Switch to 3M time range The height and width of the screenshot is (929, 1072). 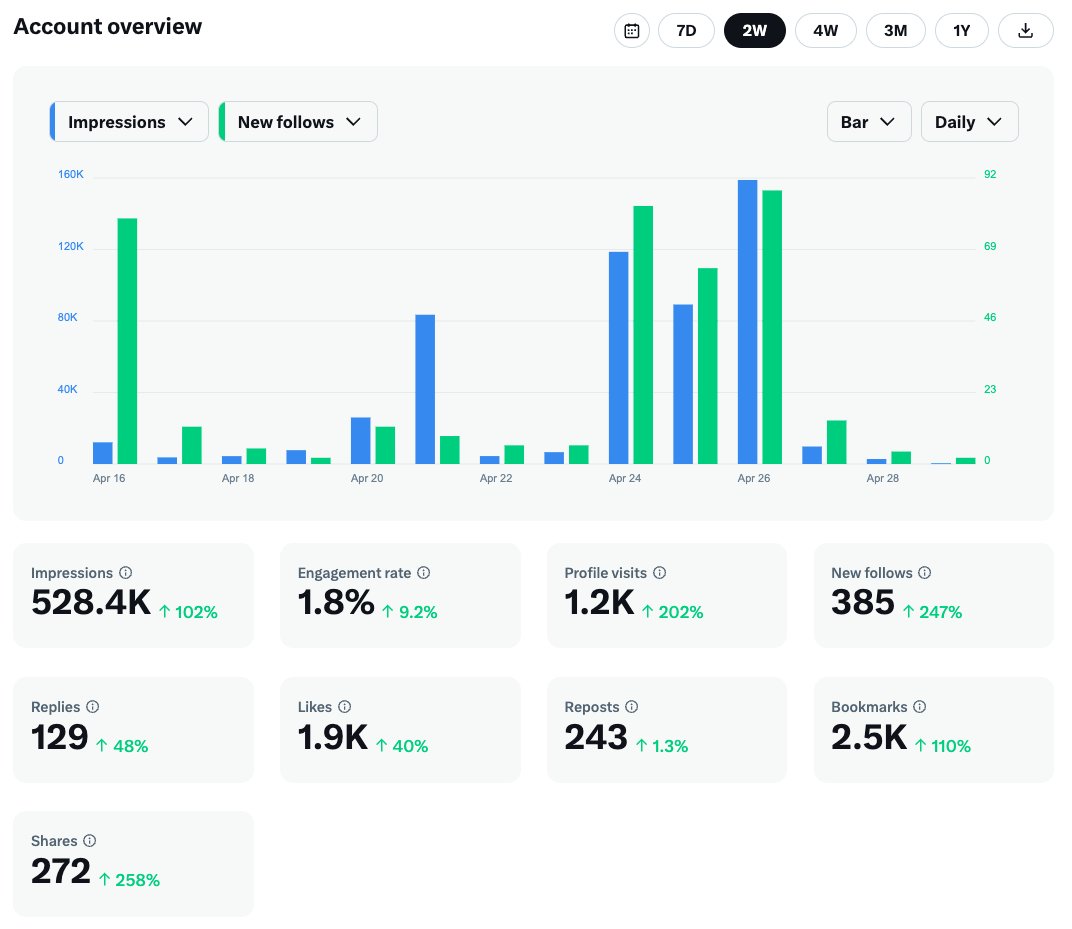pyautogui.click(x=895, y=31)
